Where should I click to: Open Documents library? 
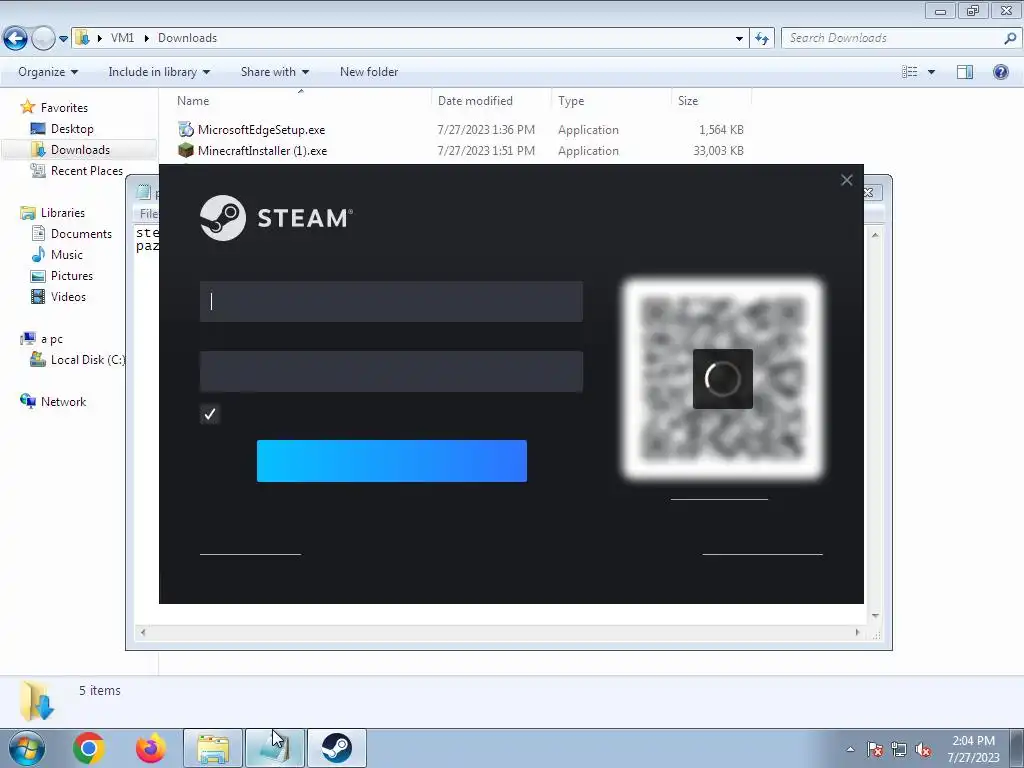point(81,234)
